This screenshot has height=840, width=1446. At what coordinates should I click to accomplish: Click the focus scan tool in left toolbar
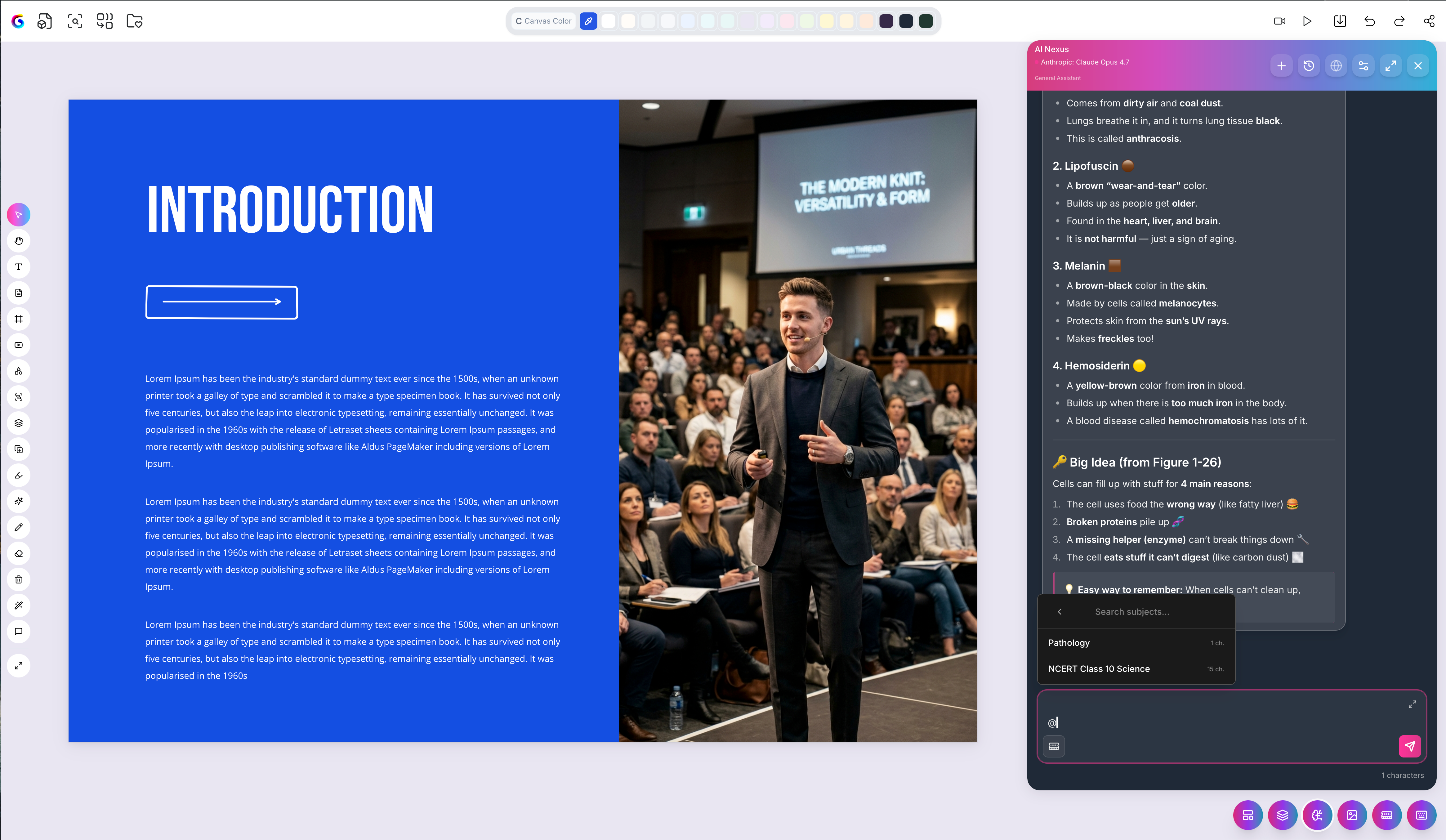18,397
